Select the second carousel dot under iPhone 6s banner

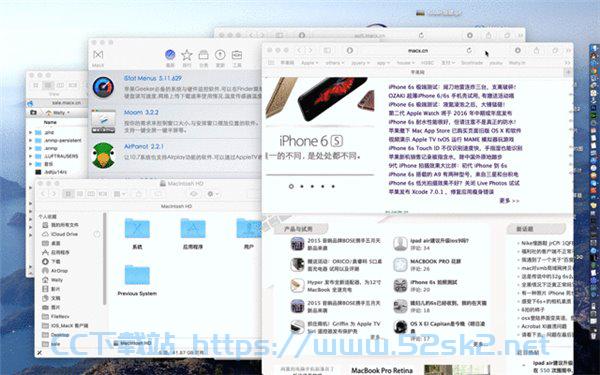[302, 186]
